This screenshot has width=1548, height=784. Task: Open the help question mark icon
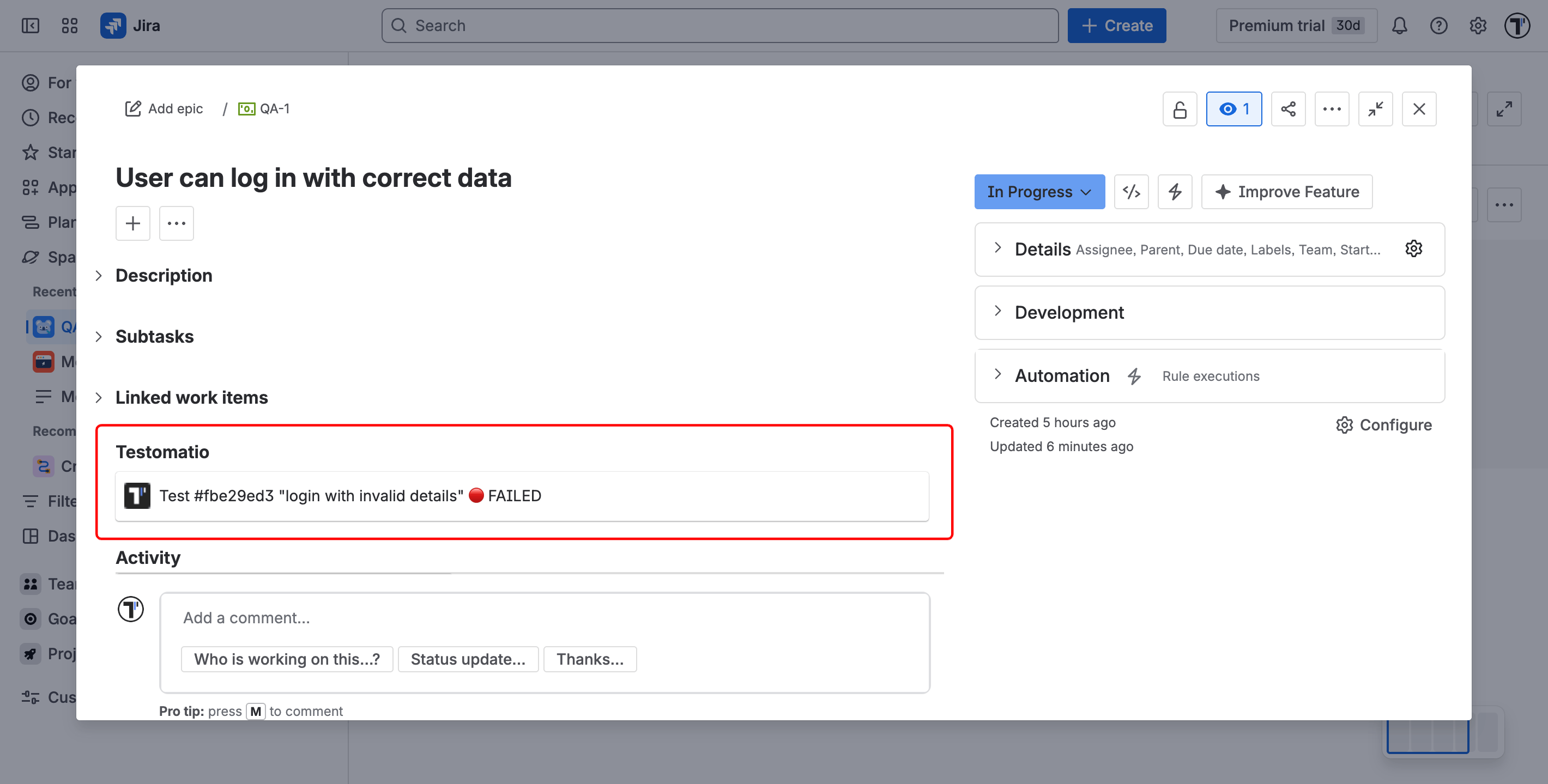click(x=1438, y=25)
